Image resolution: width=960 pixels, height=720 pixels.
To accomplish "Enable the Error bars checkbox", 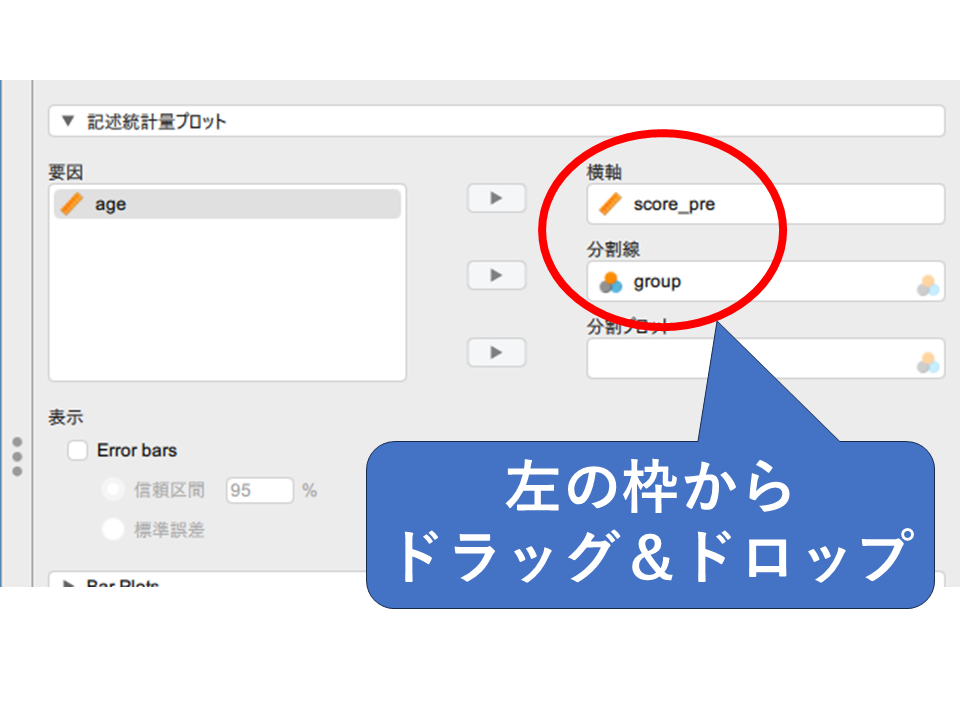I will (78, 451).
